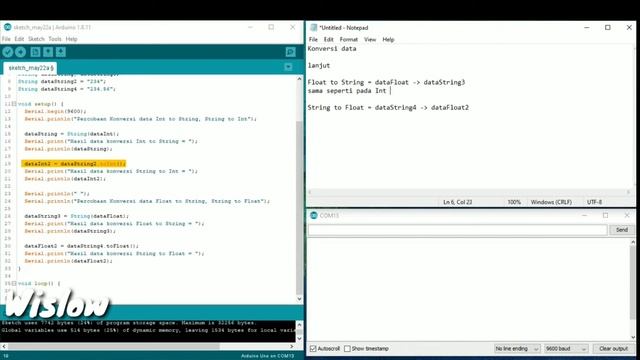Click the Send button in serial monitor
Image resolution: width=640 pixels, height=360 pixels.
621,230
